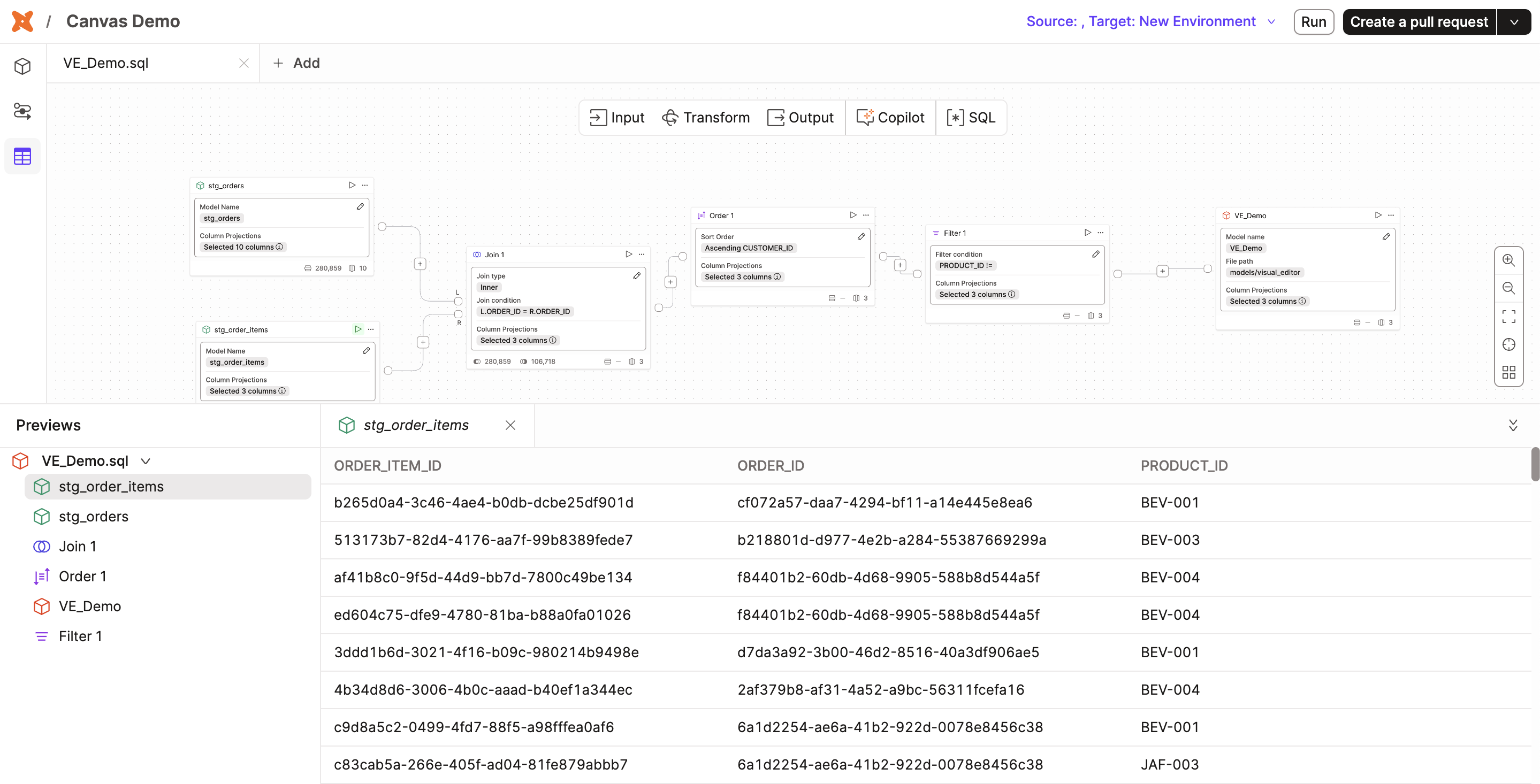Open the table view from the left sidebar

tap(22, 156)
